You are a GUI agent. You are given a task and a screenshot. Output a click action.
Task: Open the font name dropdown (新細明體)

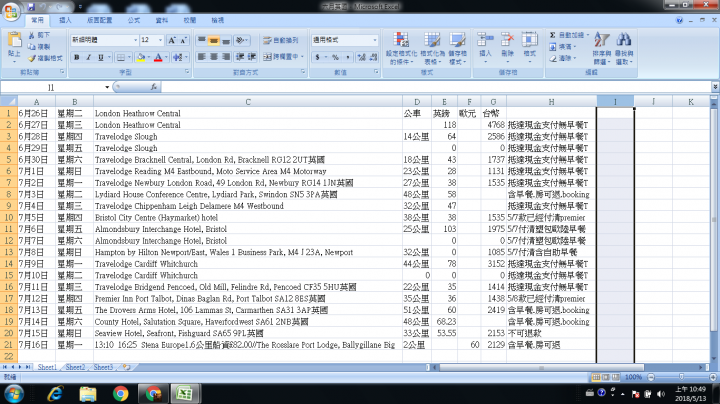coord(135,40)
